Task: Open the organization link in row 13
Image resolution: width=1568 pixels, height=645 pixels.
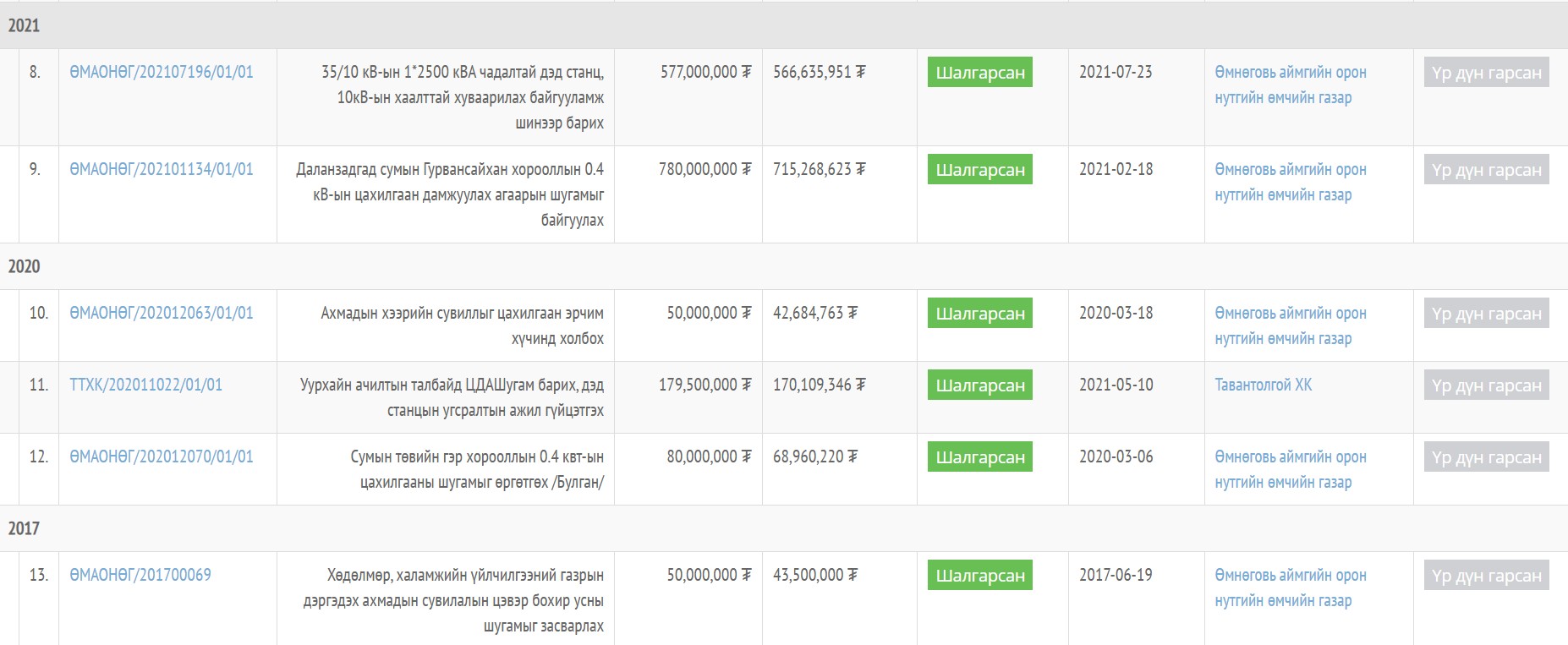Action: 1290,588
